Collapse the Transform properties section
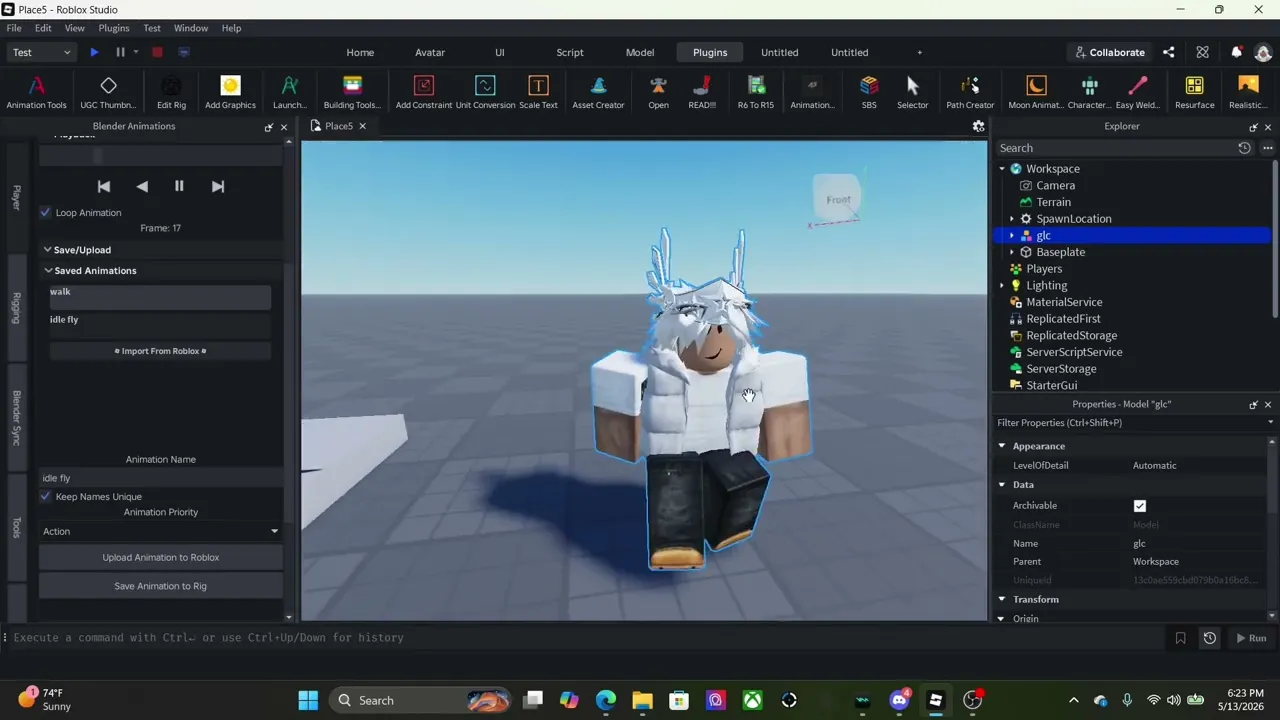 pos(1002,599)
